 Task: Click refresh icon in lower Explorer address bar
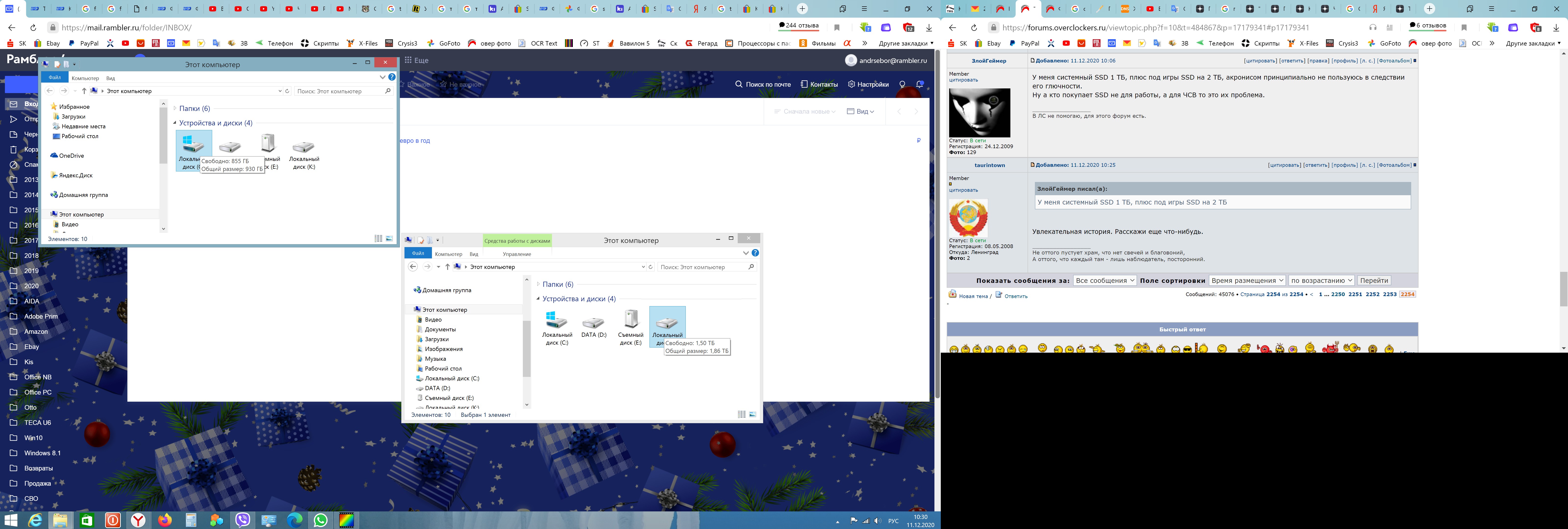tap(651, 267)
